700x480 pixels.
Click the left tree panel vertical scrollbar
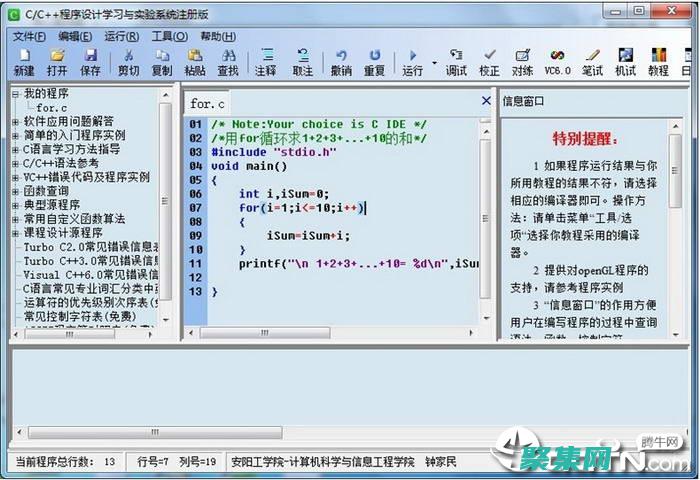[x=167, y=200]
